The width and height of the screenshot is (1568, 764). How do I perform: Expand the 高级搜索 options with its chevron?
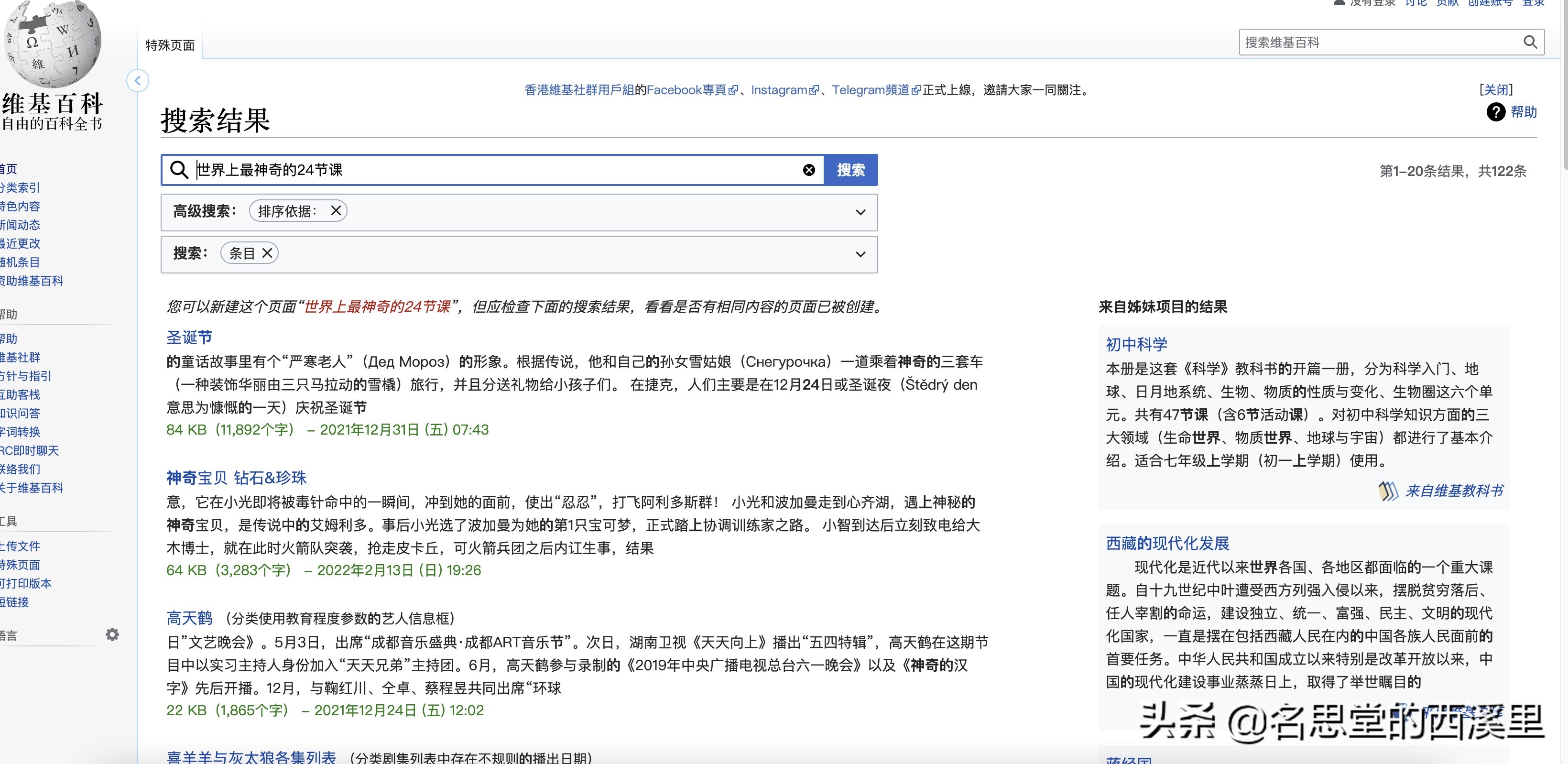[x=860, y=212]
